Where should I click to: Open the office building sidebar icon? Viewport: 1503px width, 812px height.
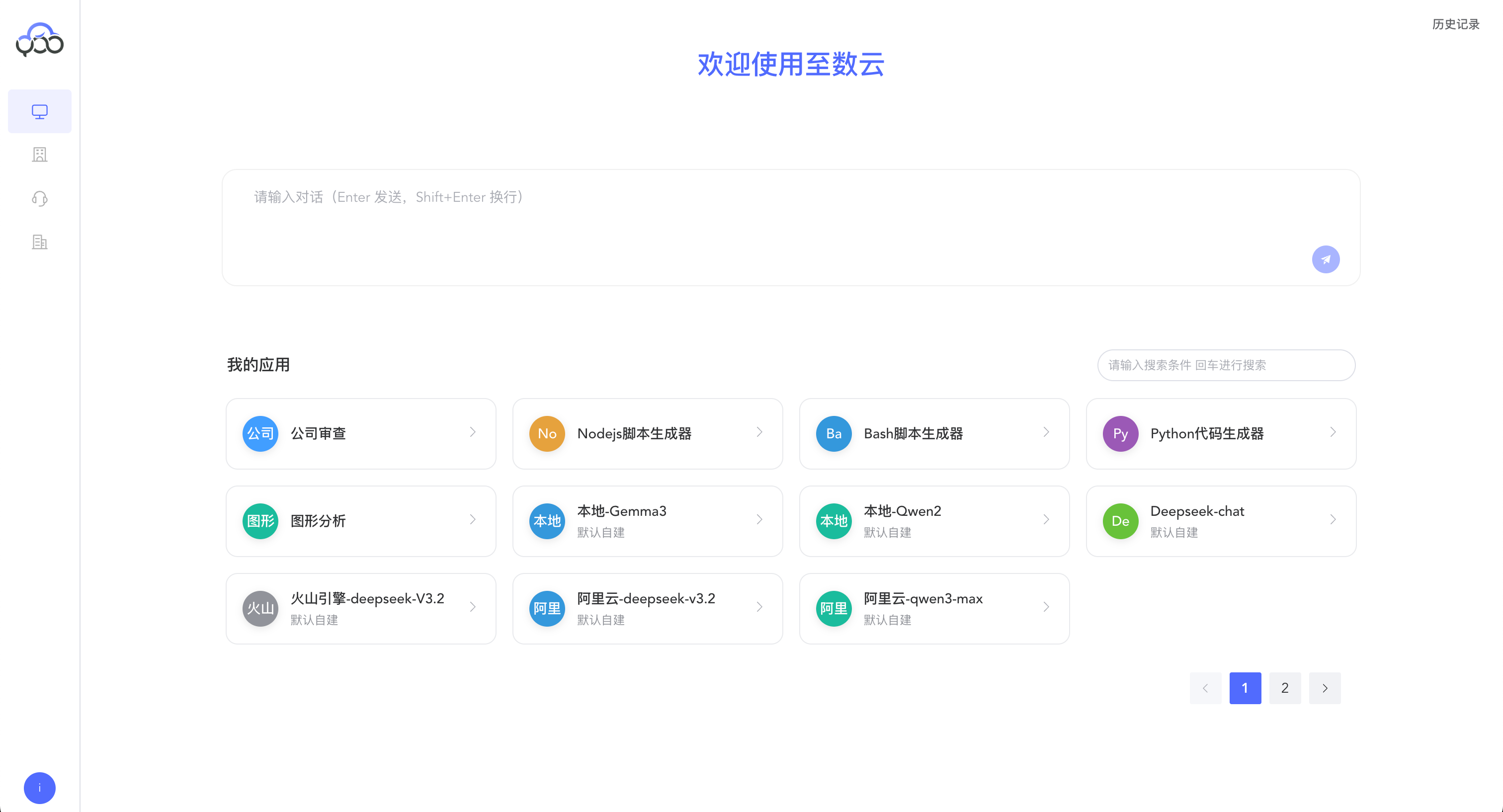(40, 242)
